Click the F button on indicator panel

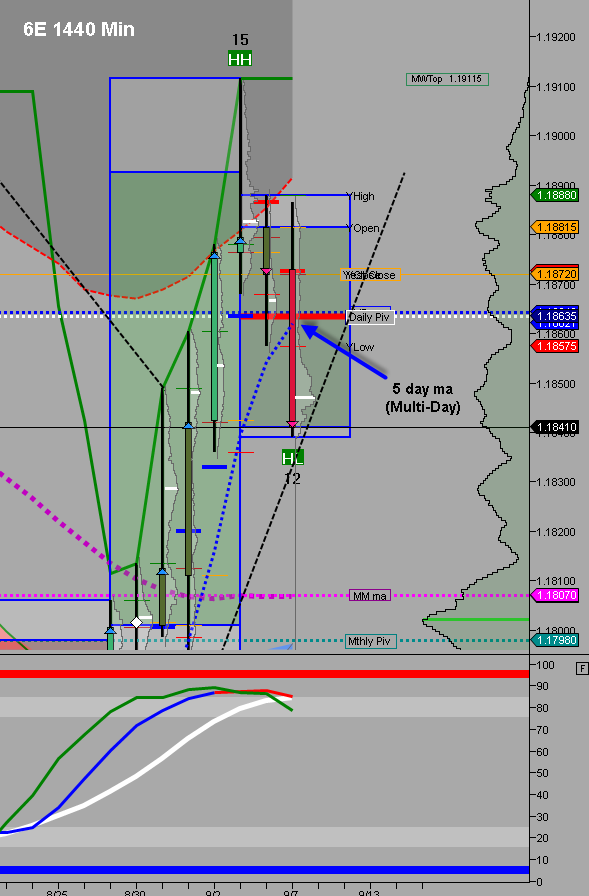pos(582,668)
